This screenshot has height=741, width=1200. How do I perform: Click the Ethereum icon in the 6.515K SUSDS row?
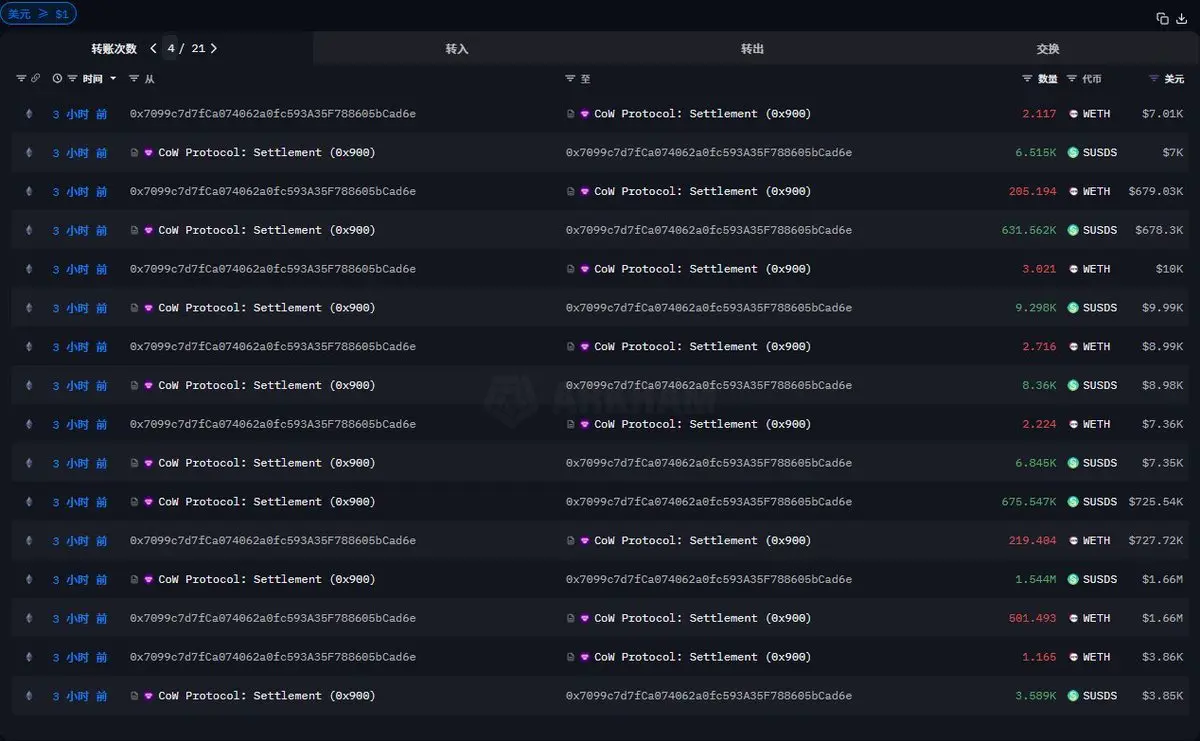[28, 153]
